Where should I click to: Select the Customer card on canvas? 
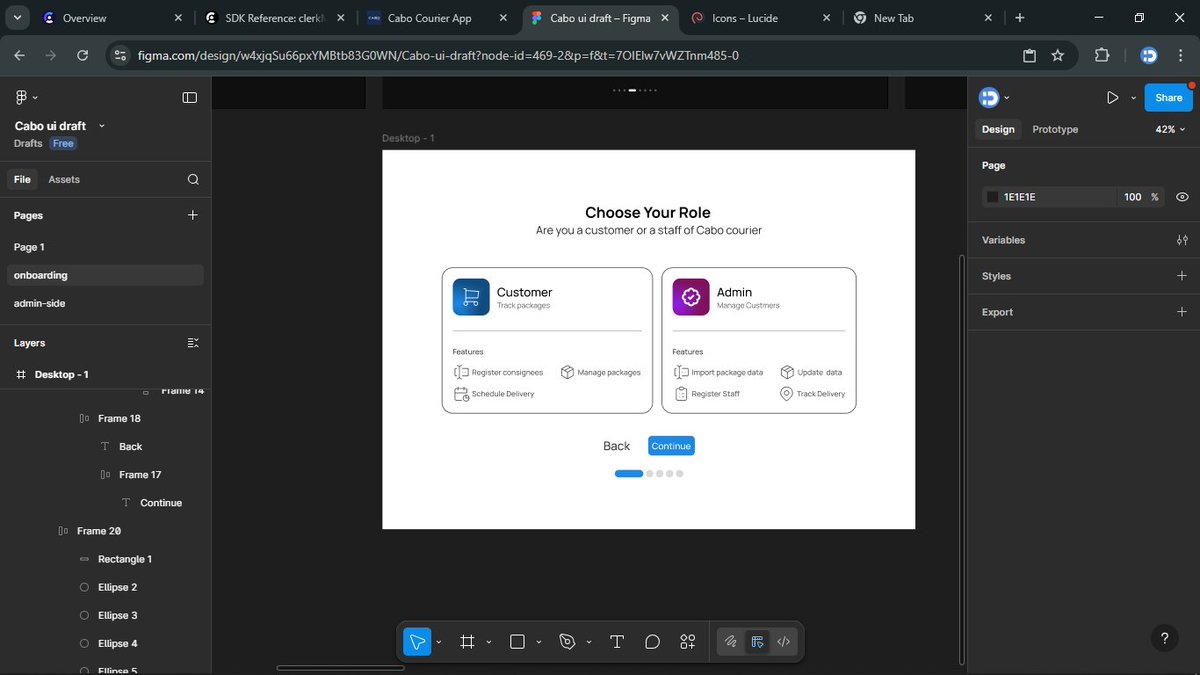tap(547, 340)
